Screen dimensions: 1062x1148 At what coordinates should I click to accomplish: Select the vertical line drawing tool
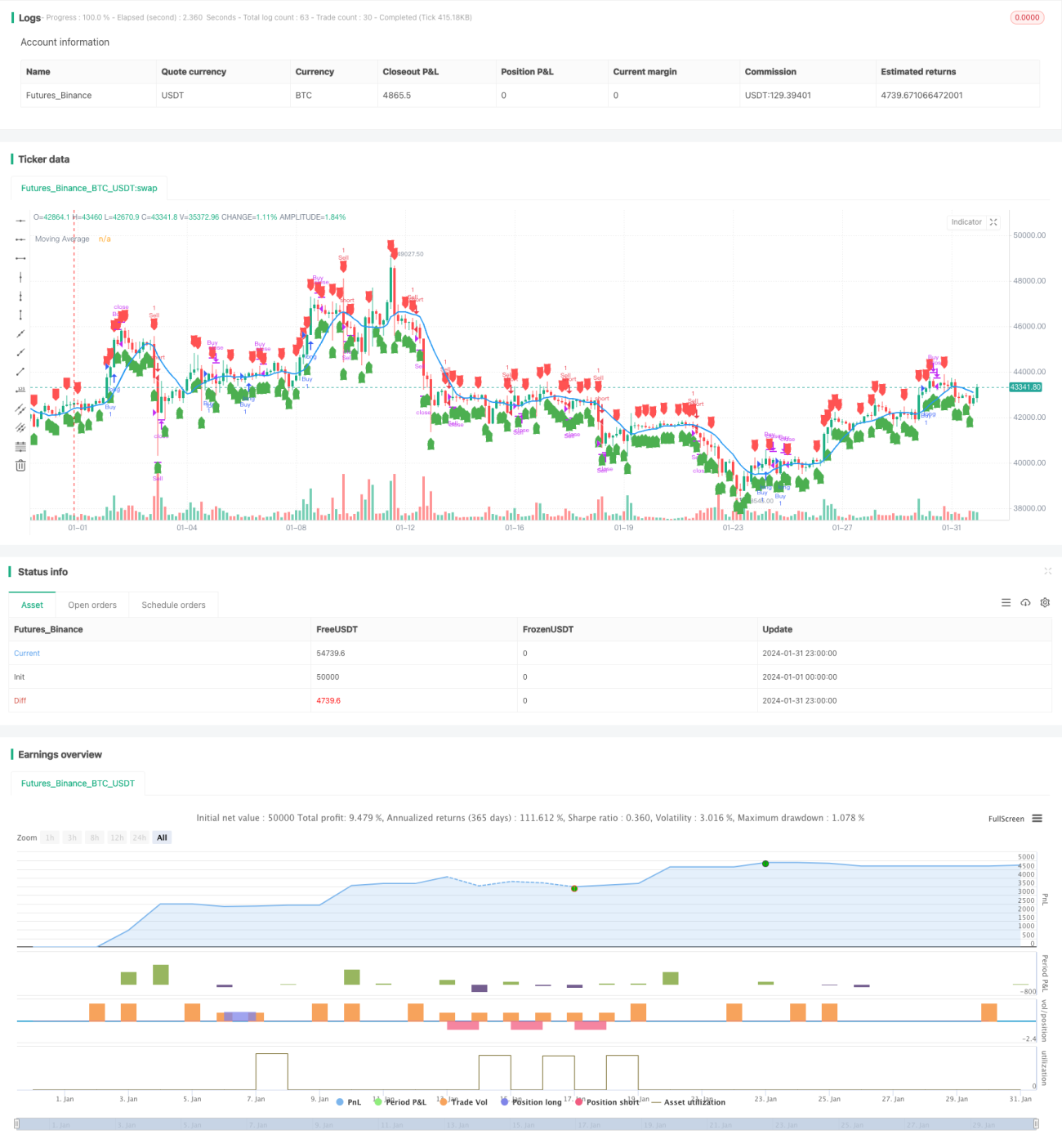click(20, 277)
